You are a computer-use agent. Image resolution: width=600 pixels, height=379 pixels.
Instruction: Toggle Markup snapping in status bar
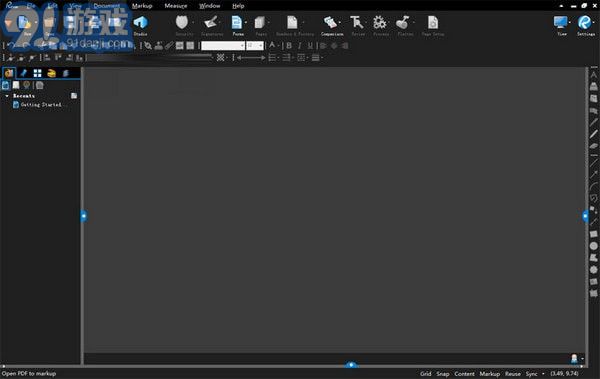489,374
